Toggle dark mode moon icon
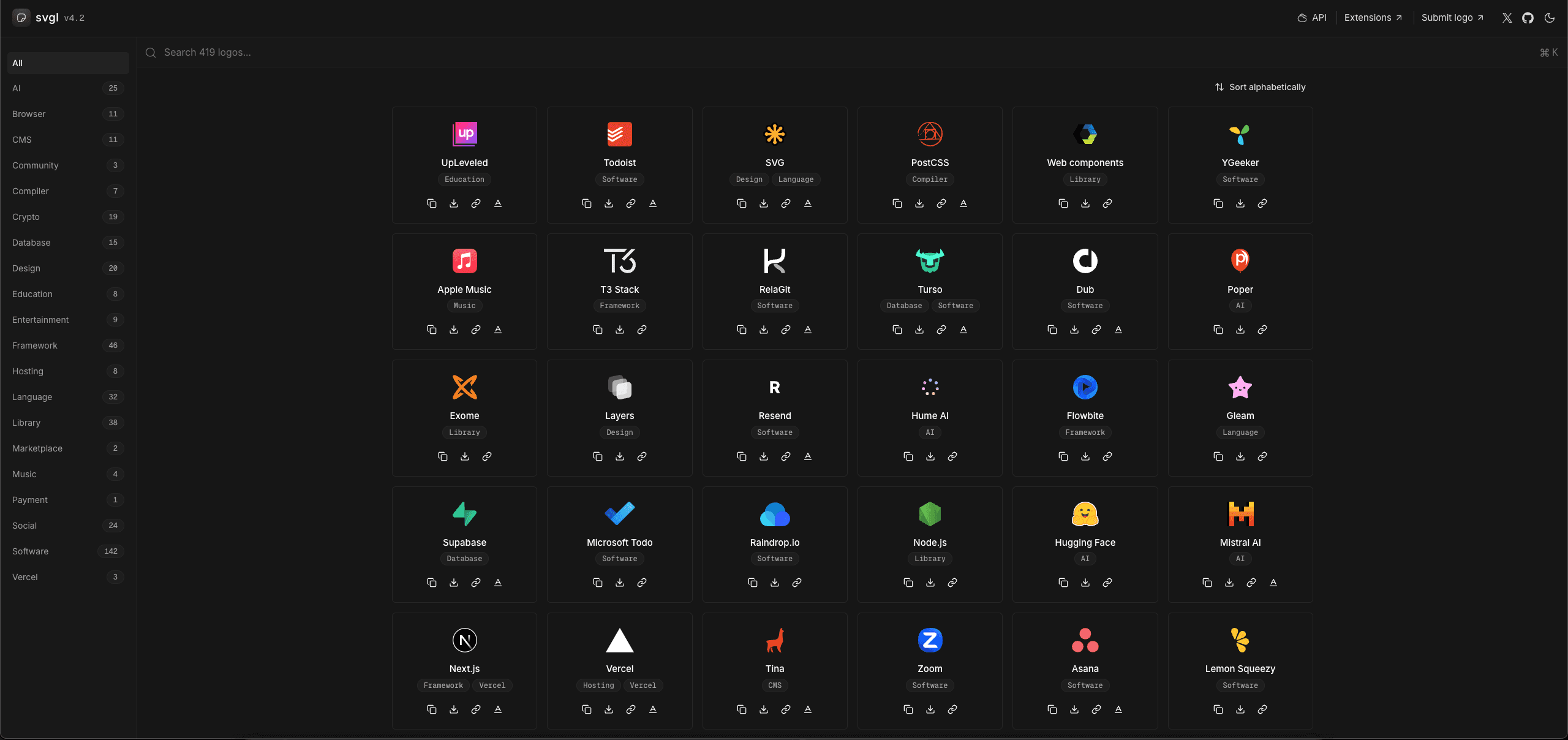1568x740 pixels. [1550, 18]
